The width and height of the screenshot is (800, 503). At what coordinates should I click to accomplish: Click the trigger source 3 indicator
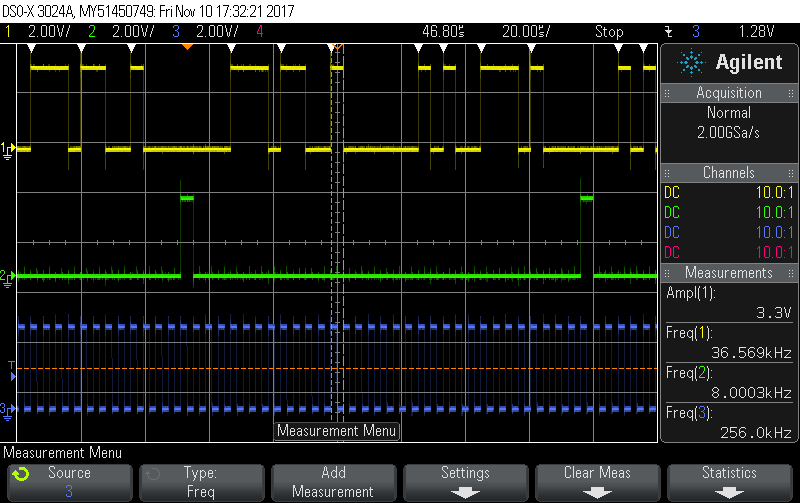[695, 32]
